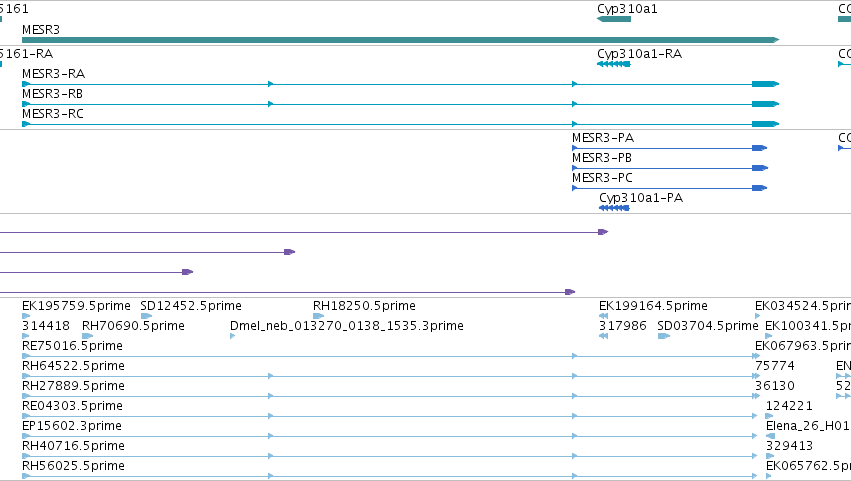The height and width of the screenshot is (481, 851).
Task: Click the 75774 feature label
Action: click(775, 366)
